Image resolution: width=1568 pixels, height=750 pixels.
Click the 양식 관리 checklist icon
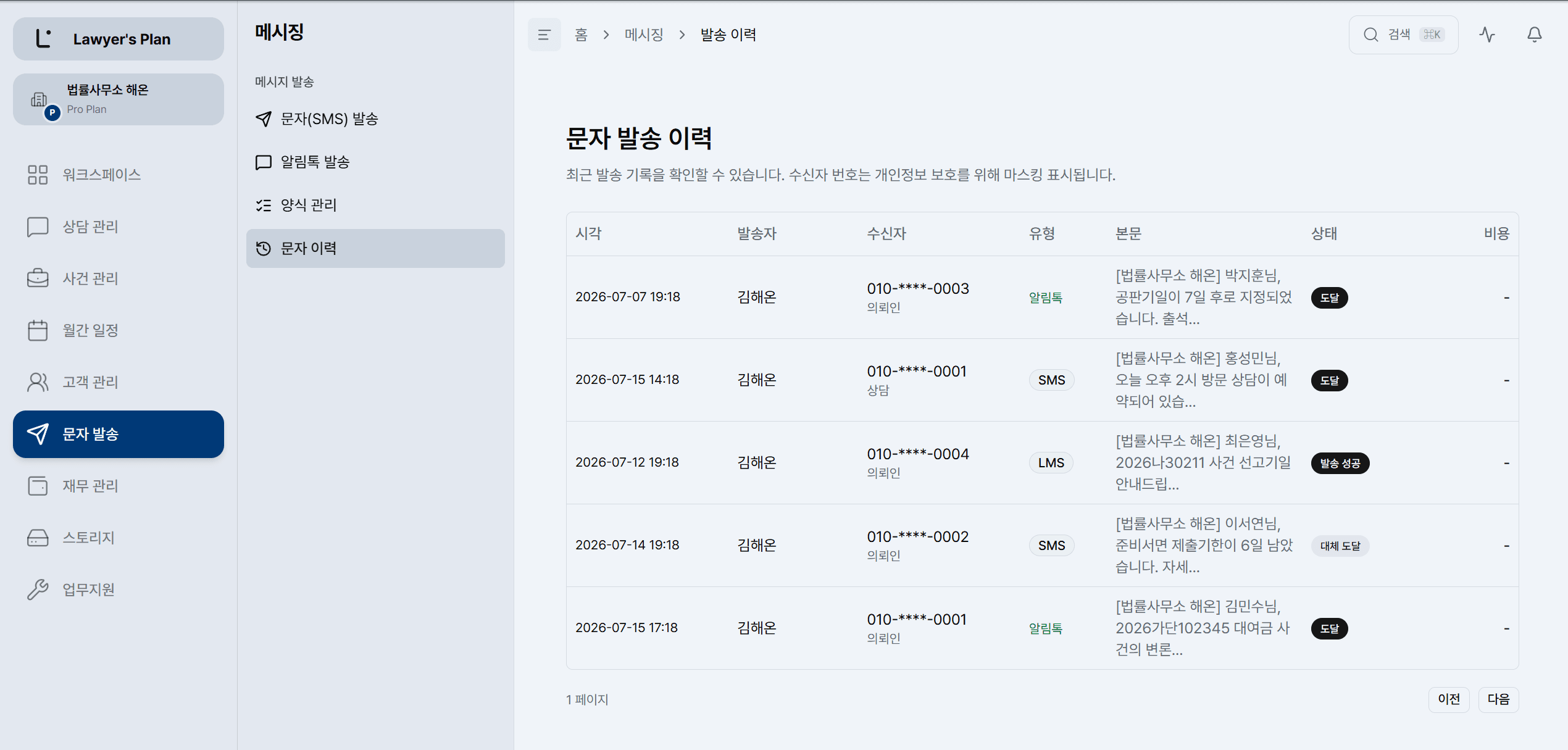pyautogui.click(x=264, y=206)
